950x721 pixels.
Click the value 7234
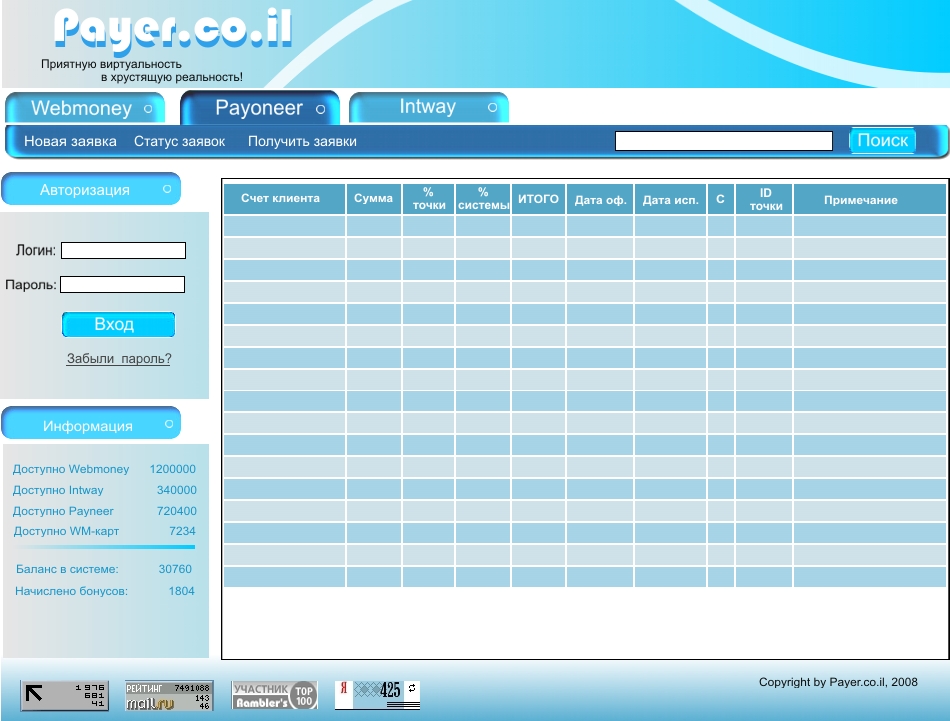point(182,531)
